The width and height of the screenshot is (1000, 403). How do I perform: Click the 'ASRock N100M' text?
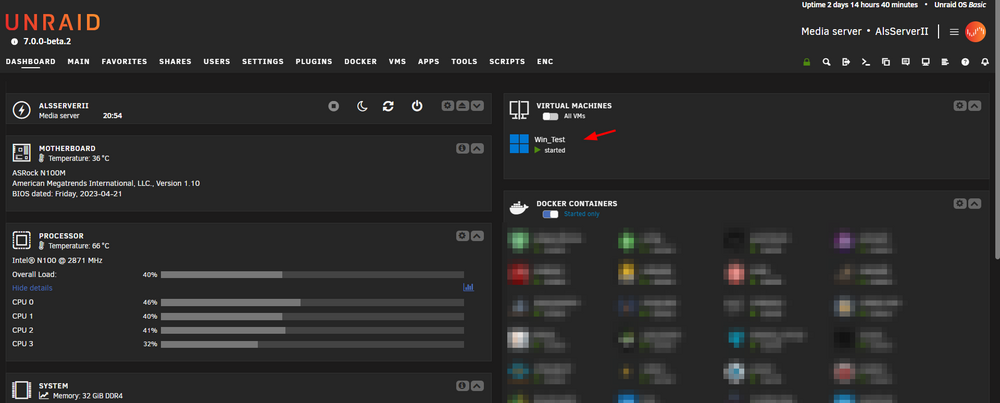(38, 173)
